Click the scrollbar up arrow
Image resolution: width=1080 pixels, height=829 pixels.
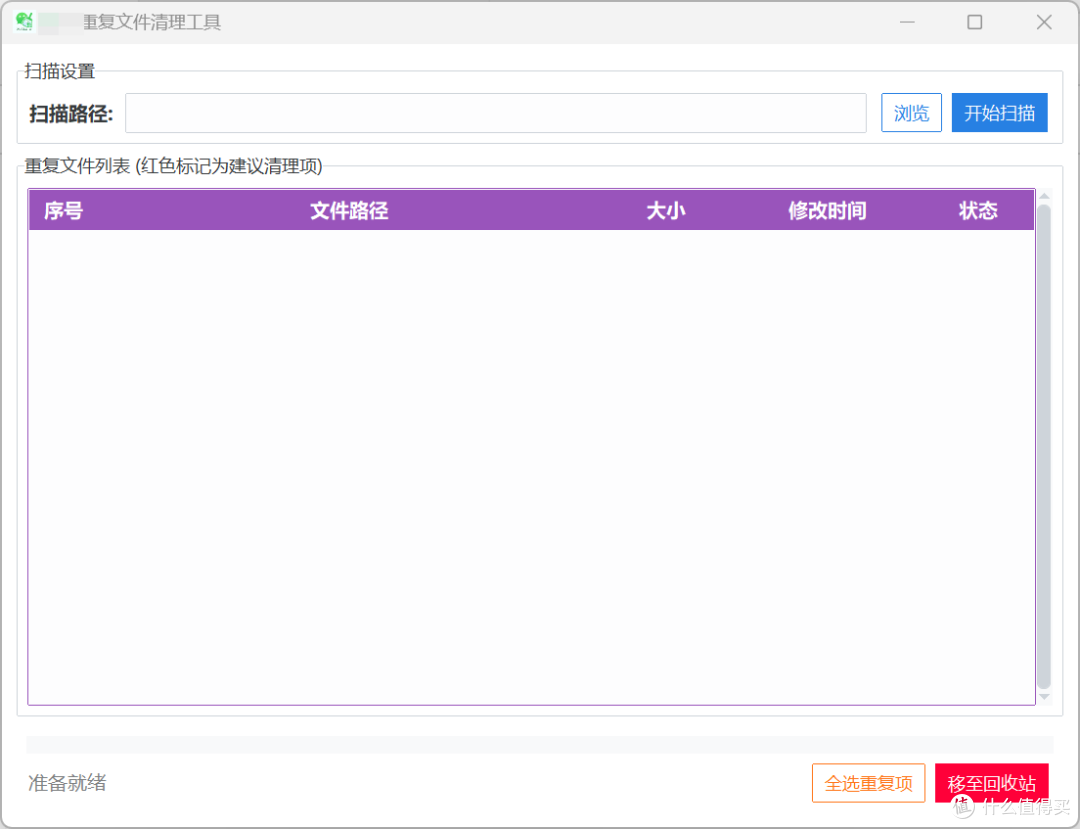click(x=1044, y=196)
